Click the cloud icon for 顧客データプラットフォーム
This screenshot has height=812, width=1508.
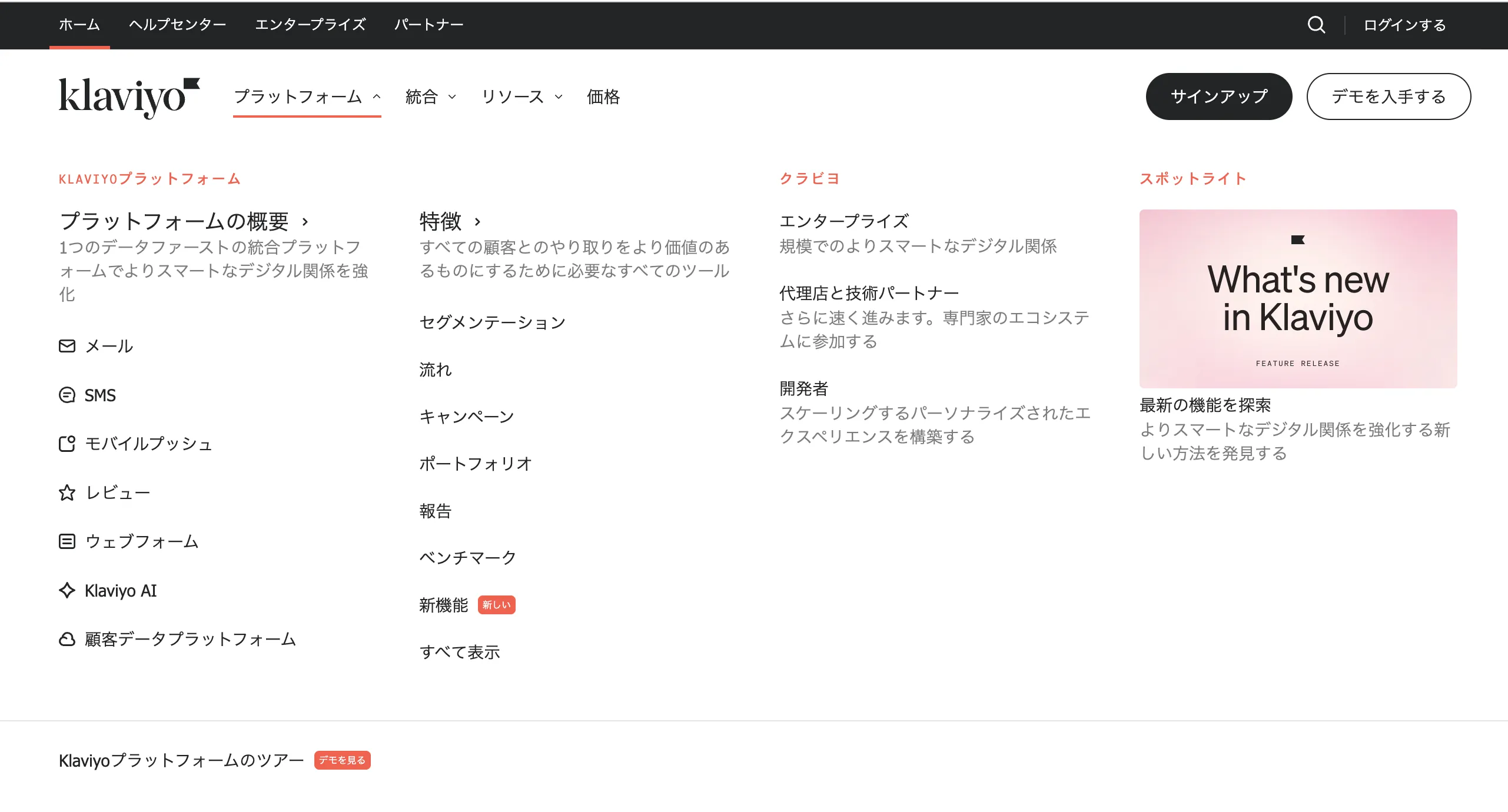coord(67,639)
